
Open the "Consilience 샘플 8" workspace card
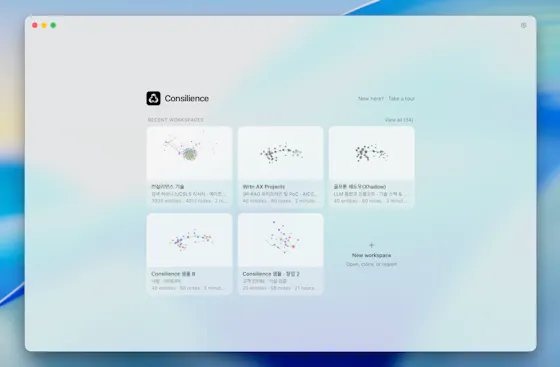[x=189, y=254]
